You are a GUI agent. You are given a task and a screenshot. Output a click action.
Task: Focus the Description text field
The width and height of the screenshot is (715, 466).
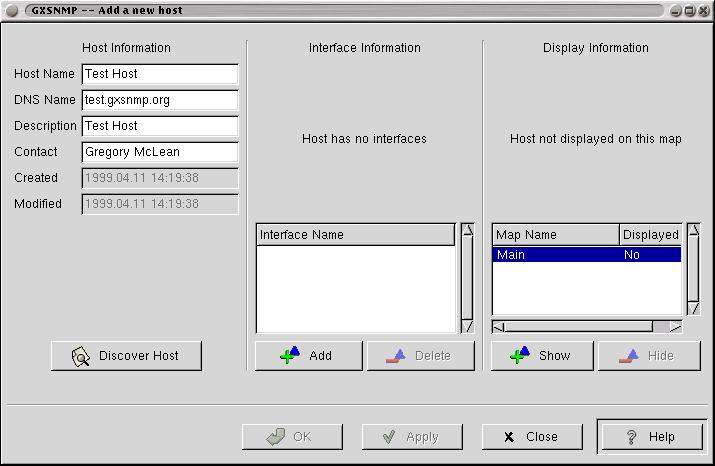coord(160,126)
